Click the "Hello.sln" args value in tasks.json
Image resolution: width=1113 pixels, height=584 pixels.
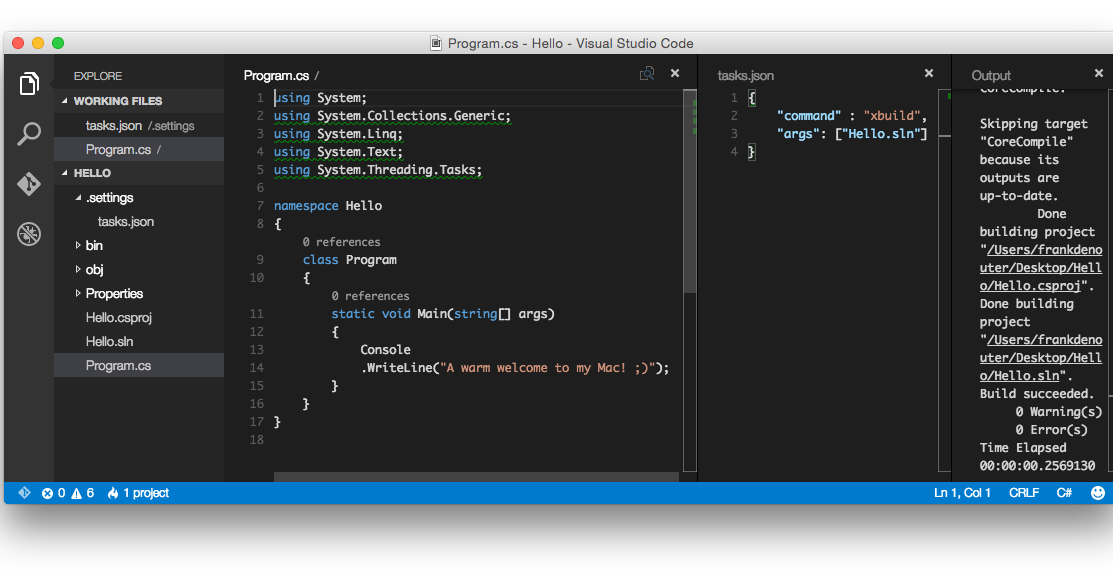pyautogui.click(x=881, y=133)
